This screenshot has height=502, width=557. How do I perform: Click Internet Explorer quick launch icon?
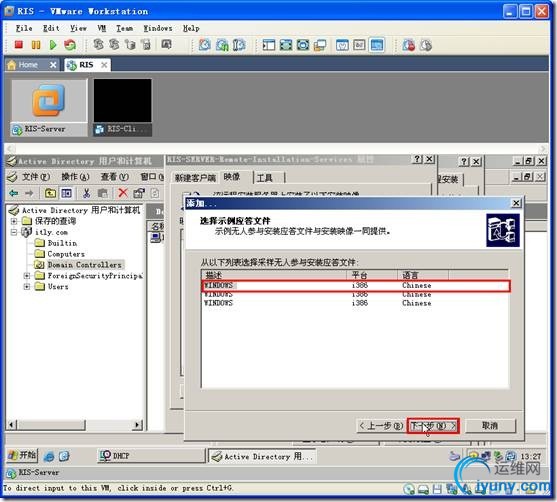pyautogui.click(x=49, y=456)
